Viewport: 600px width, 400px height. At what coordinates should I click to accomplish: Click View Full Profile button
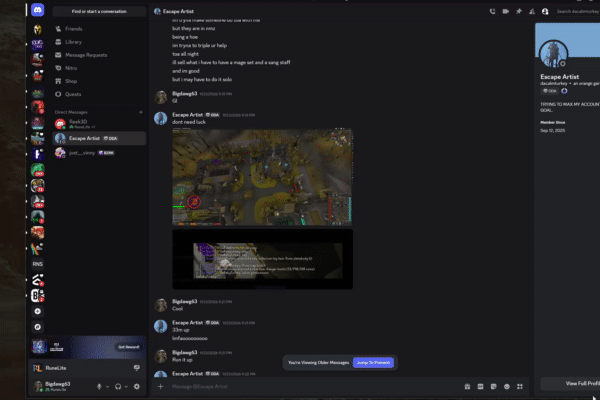pyautogui.click(x=570, y=384)
